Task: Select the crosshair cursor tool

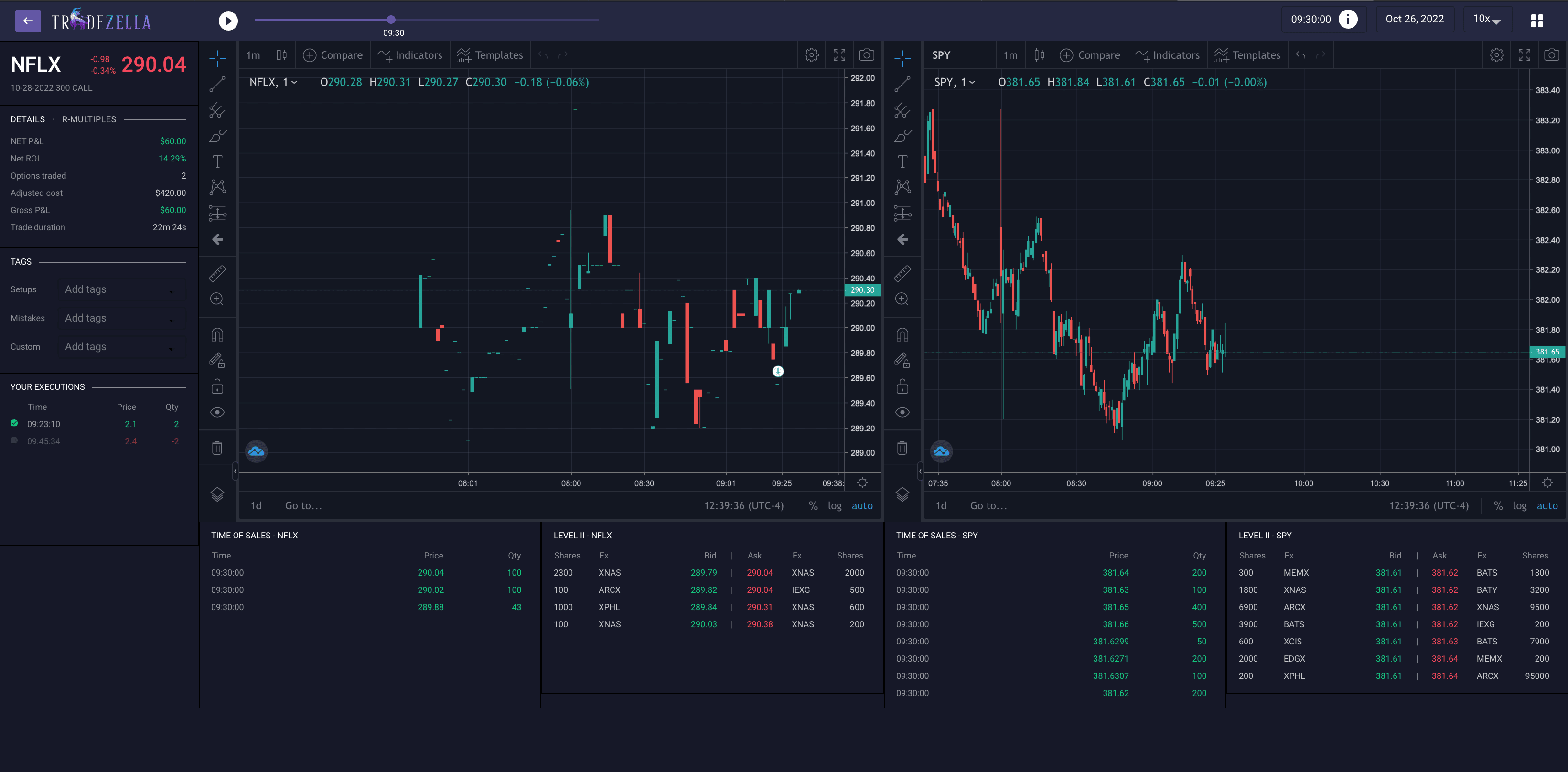Action: click(217, 58)
